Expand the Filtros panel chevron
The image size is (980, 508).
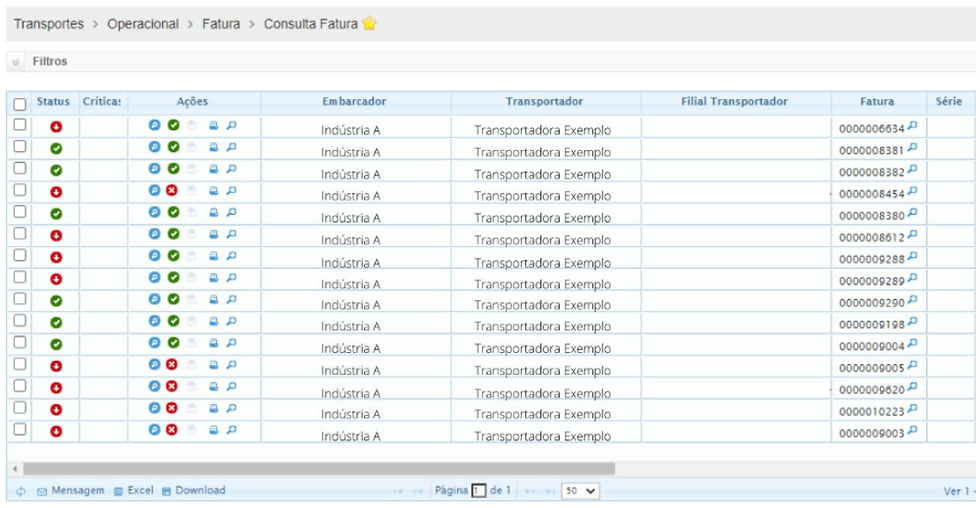tap(16, 62)
